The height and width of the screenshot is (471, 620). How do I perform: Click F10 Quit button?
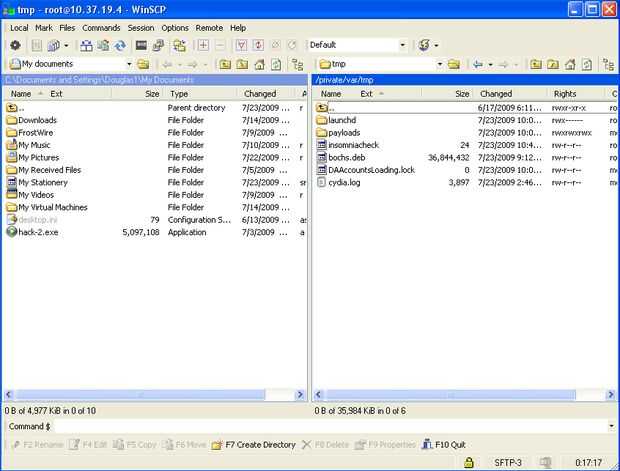pyautogui.click(x=444, y=445)
